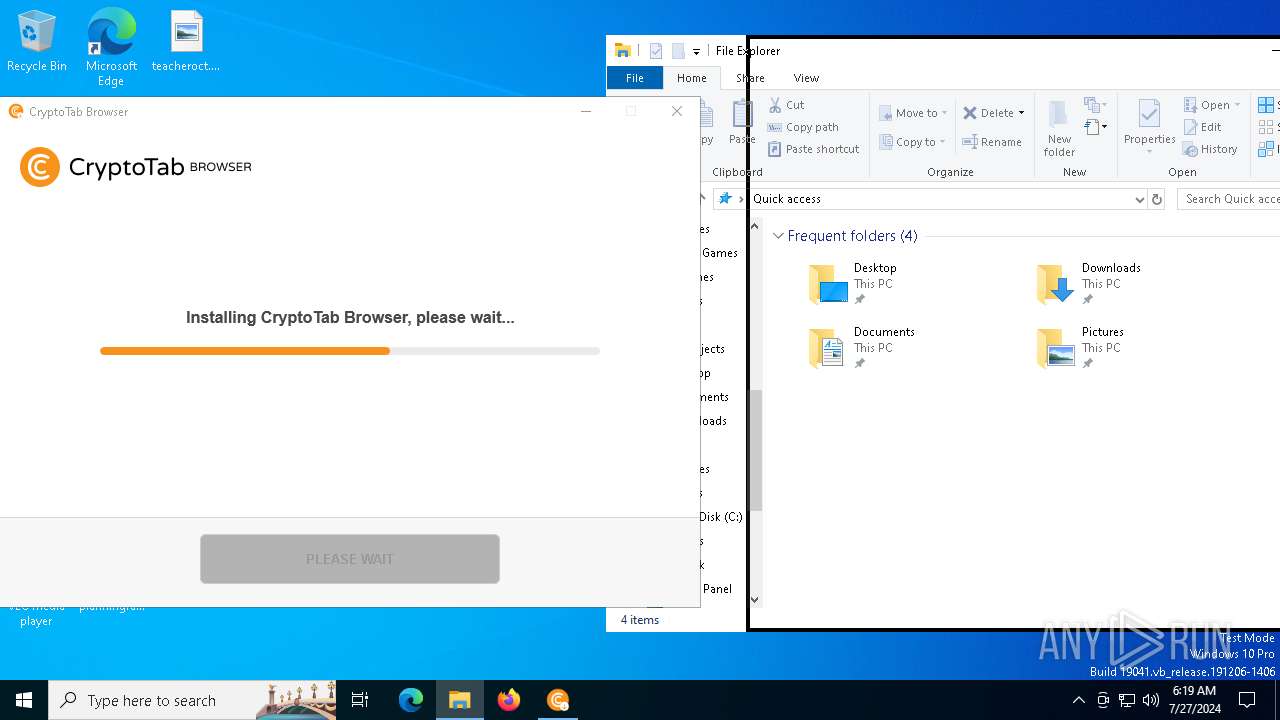Click the volume icon in system tray
Viewport: 1280px width, 720px height.
point(1151,700)
